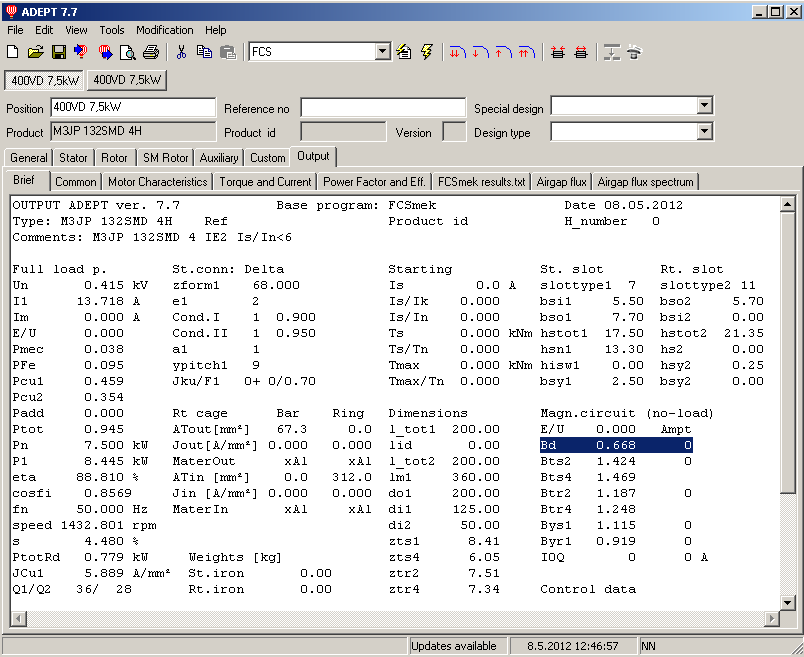Click the double red up-arrow curve icon
The width and height of the screenshot is (804, 657).
tap(527, 52)
